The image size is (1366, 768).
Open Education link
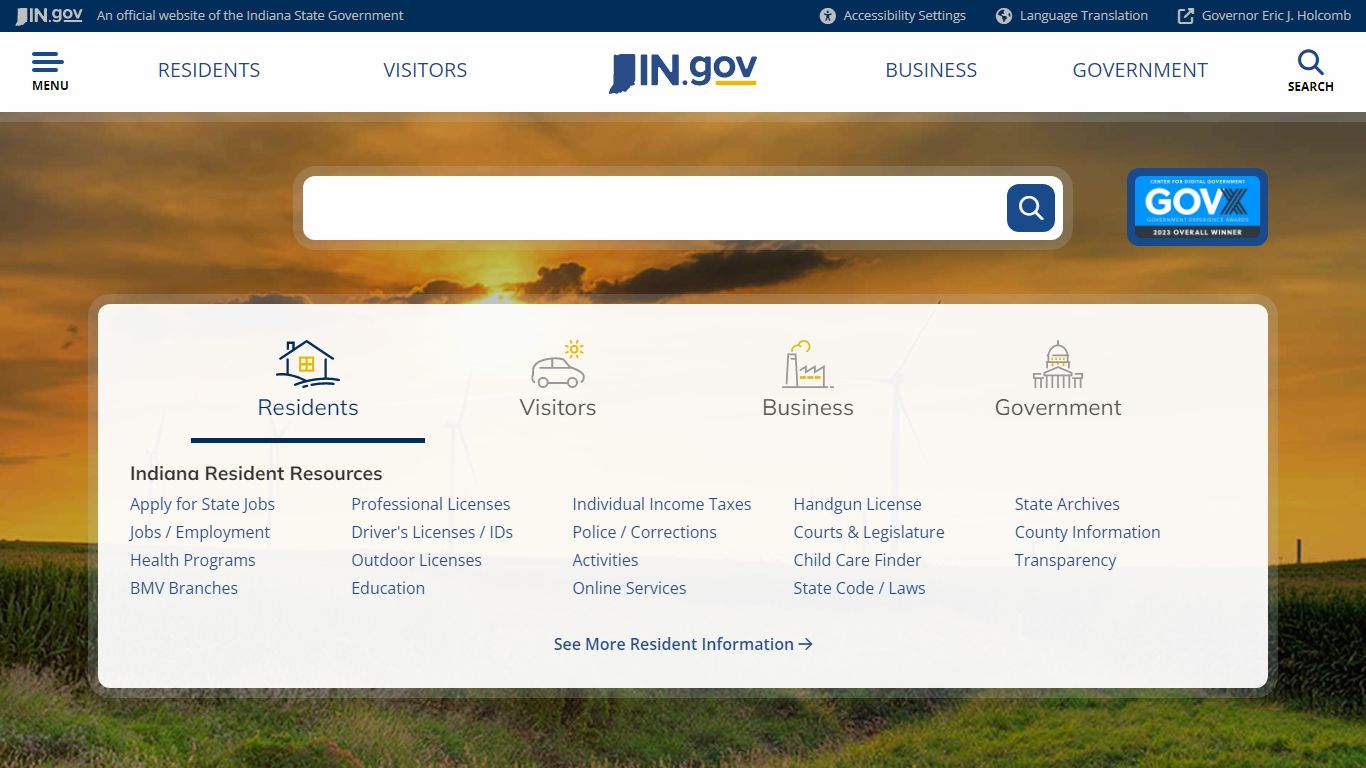click(x=388, y=588)
